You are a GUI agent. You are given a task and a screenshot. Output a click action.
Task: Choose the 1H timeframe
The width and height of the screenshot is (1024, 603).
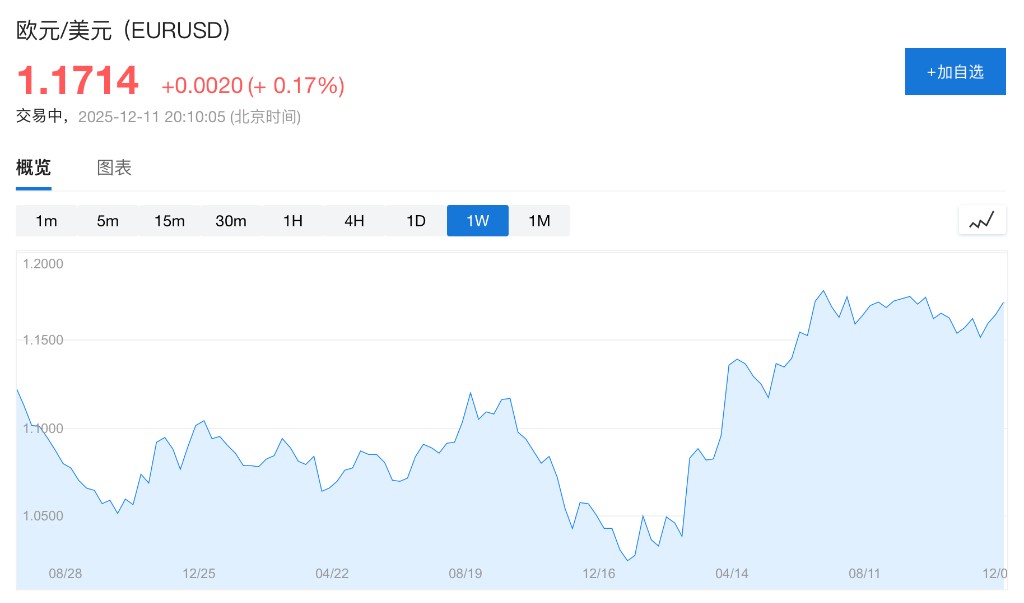(x=293, y=221)
